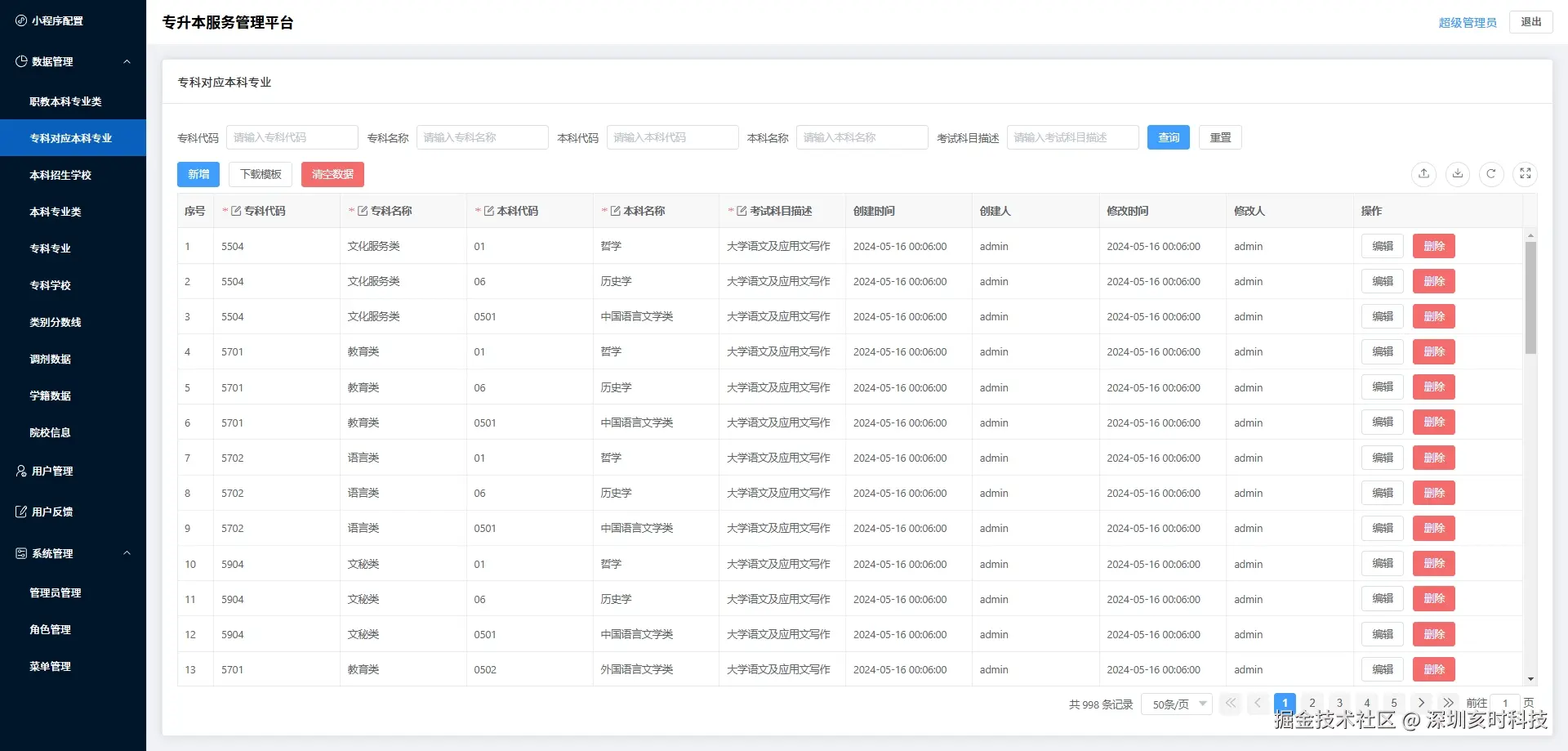
Task: Jump to the last page with double-right arrow
Action: pyautogui.click(x=1448, y=703)
